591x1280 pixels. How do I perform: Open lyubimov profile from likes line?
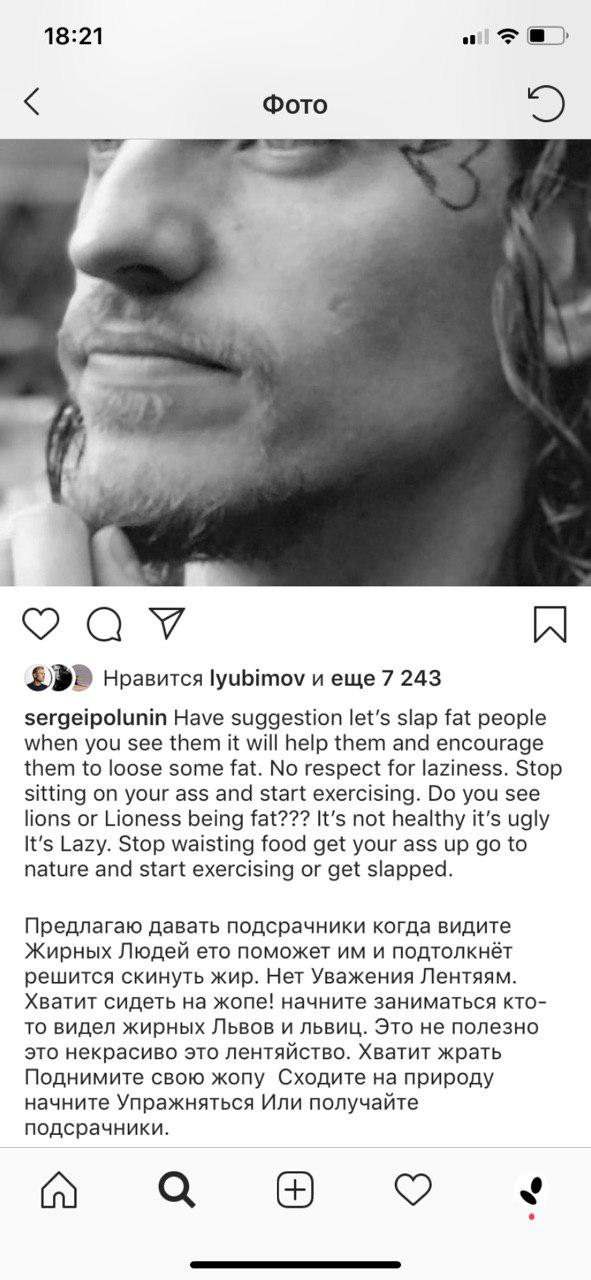point(257,678)
